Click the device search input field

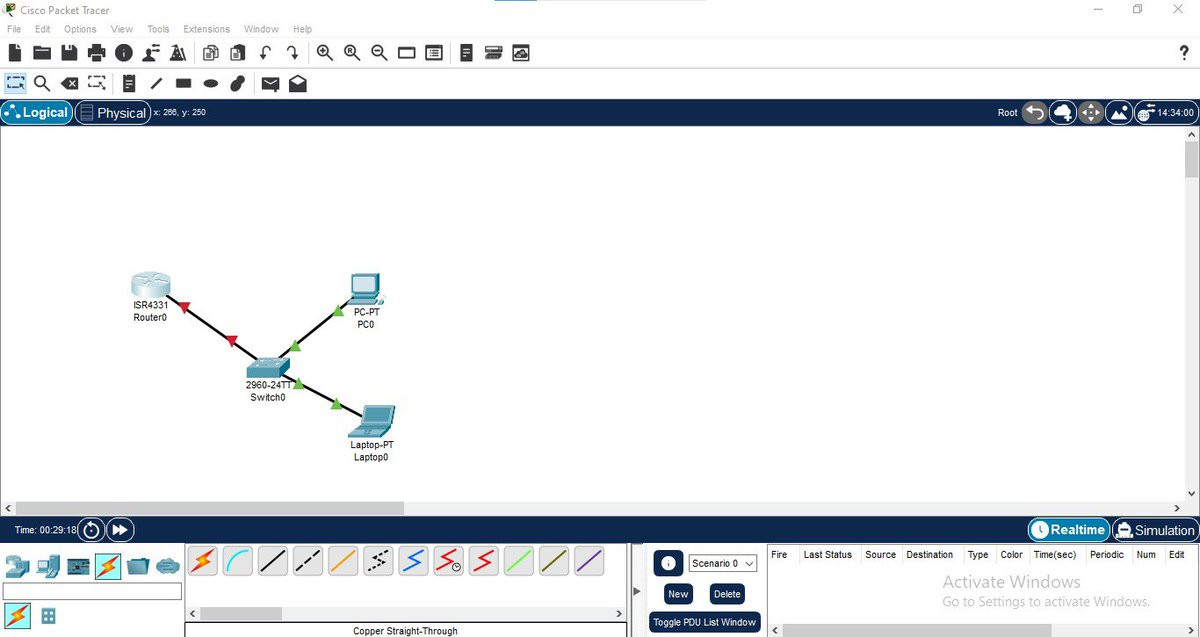[92, 592]
